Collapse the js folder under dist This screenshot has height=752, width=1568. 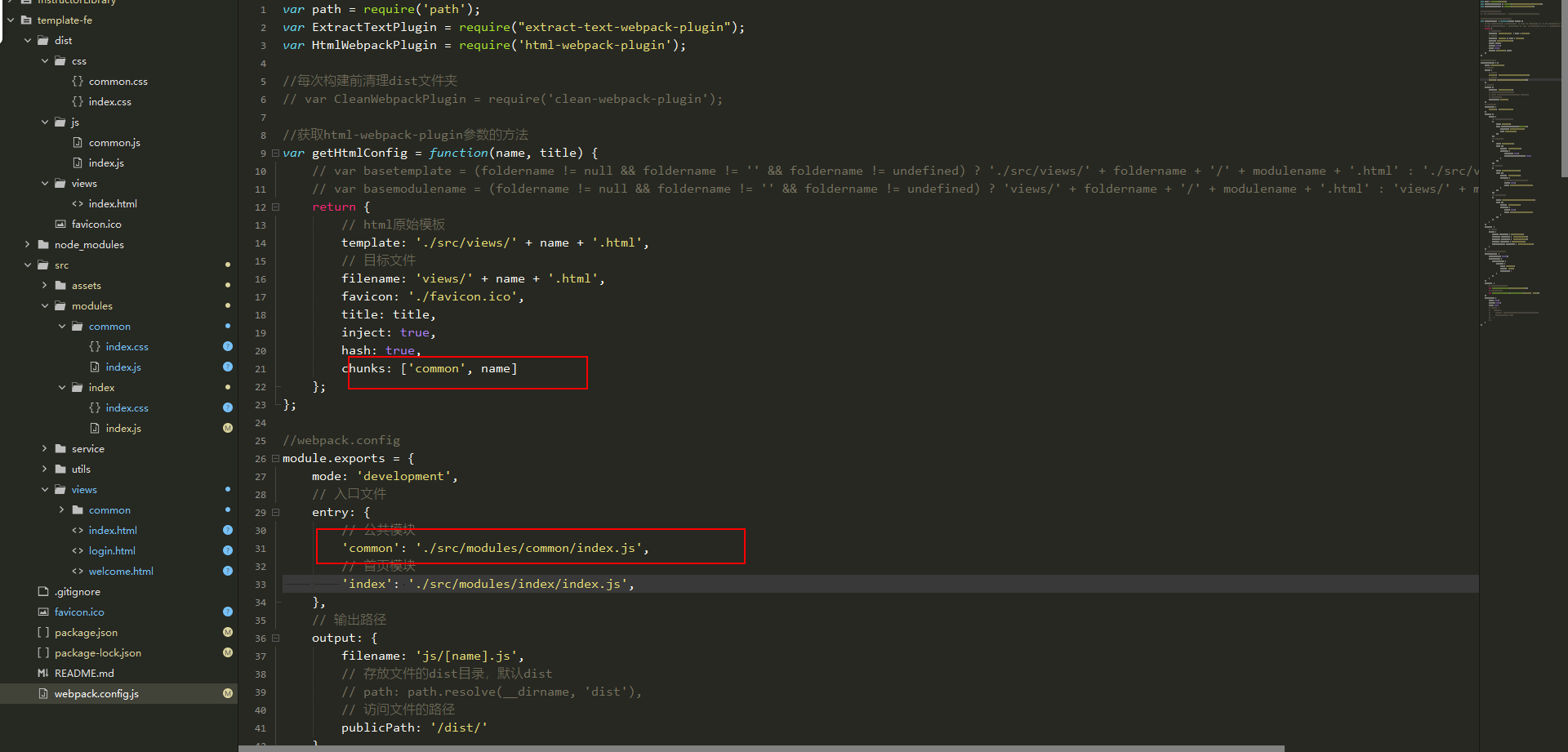click(45, 122)
